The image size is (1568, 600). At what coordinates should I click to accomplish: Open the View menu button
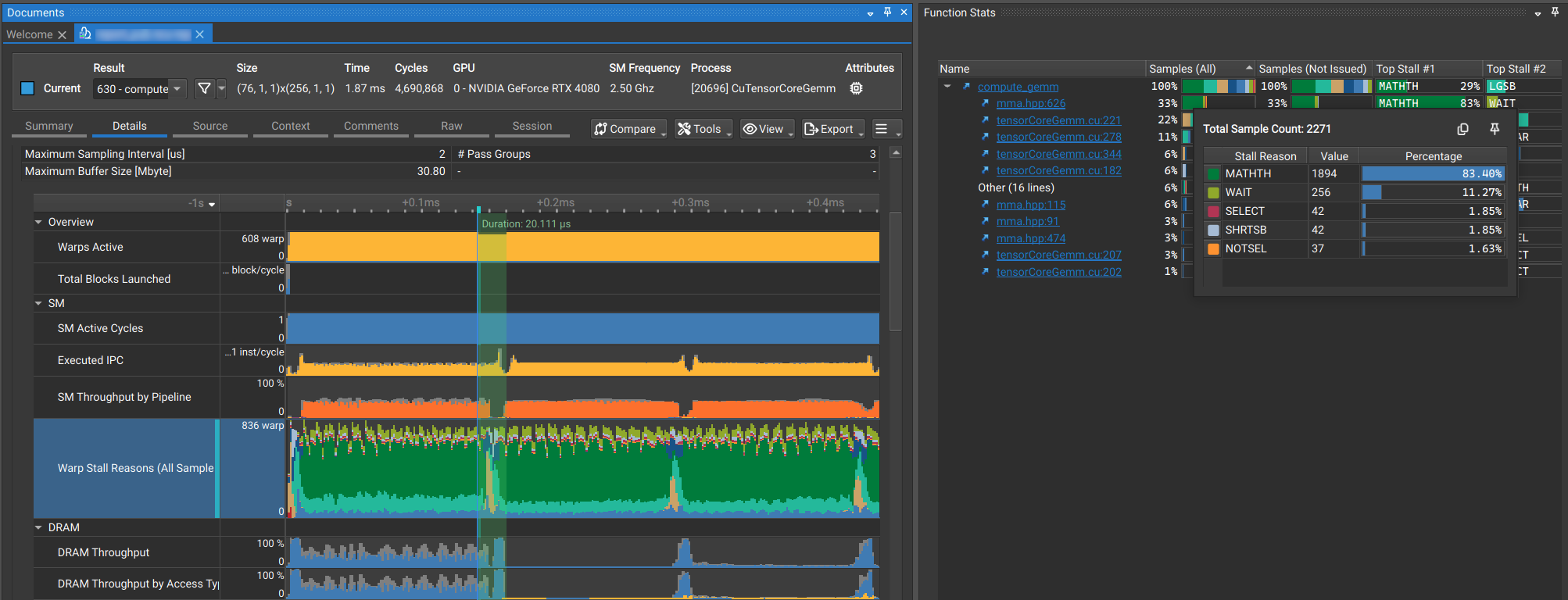[x=767, y=129]
